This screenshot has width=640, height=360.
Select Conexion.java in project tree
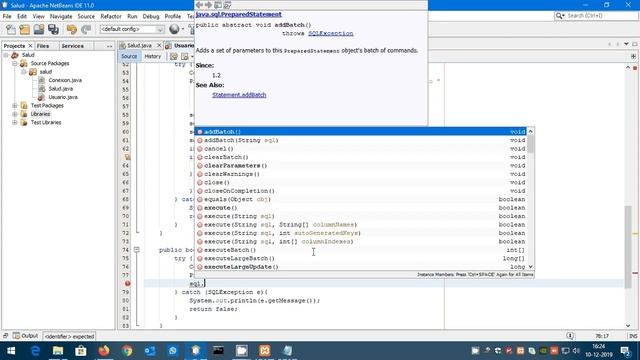65,80
